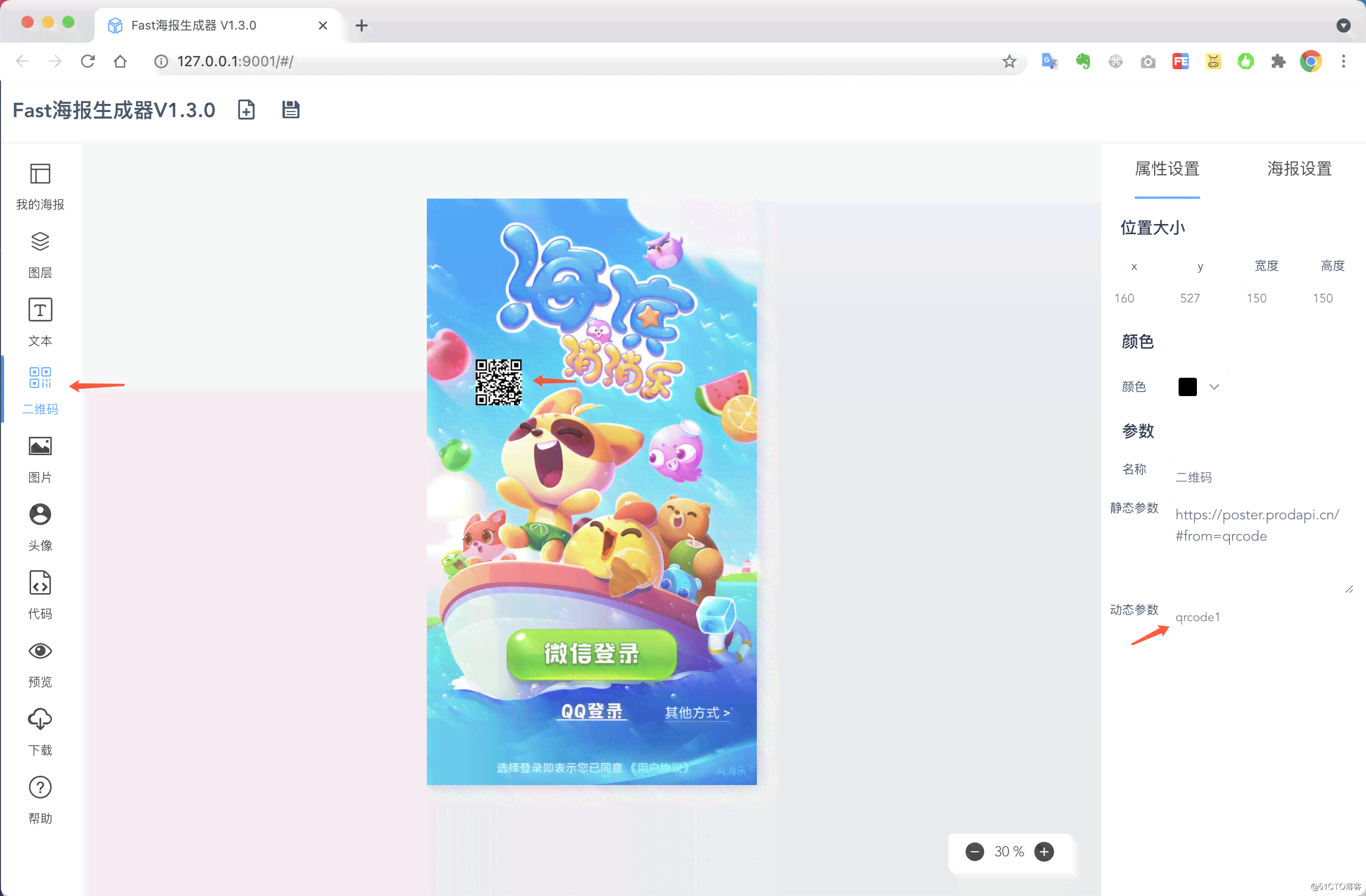Open the 我的海报 panel in sidebar
The width and height of the screenshot is (1366, 896).
40,186
